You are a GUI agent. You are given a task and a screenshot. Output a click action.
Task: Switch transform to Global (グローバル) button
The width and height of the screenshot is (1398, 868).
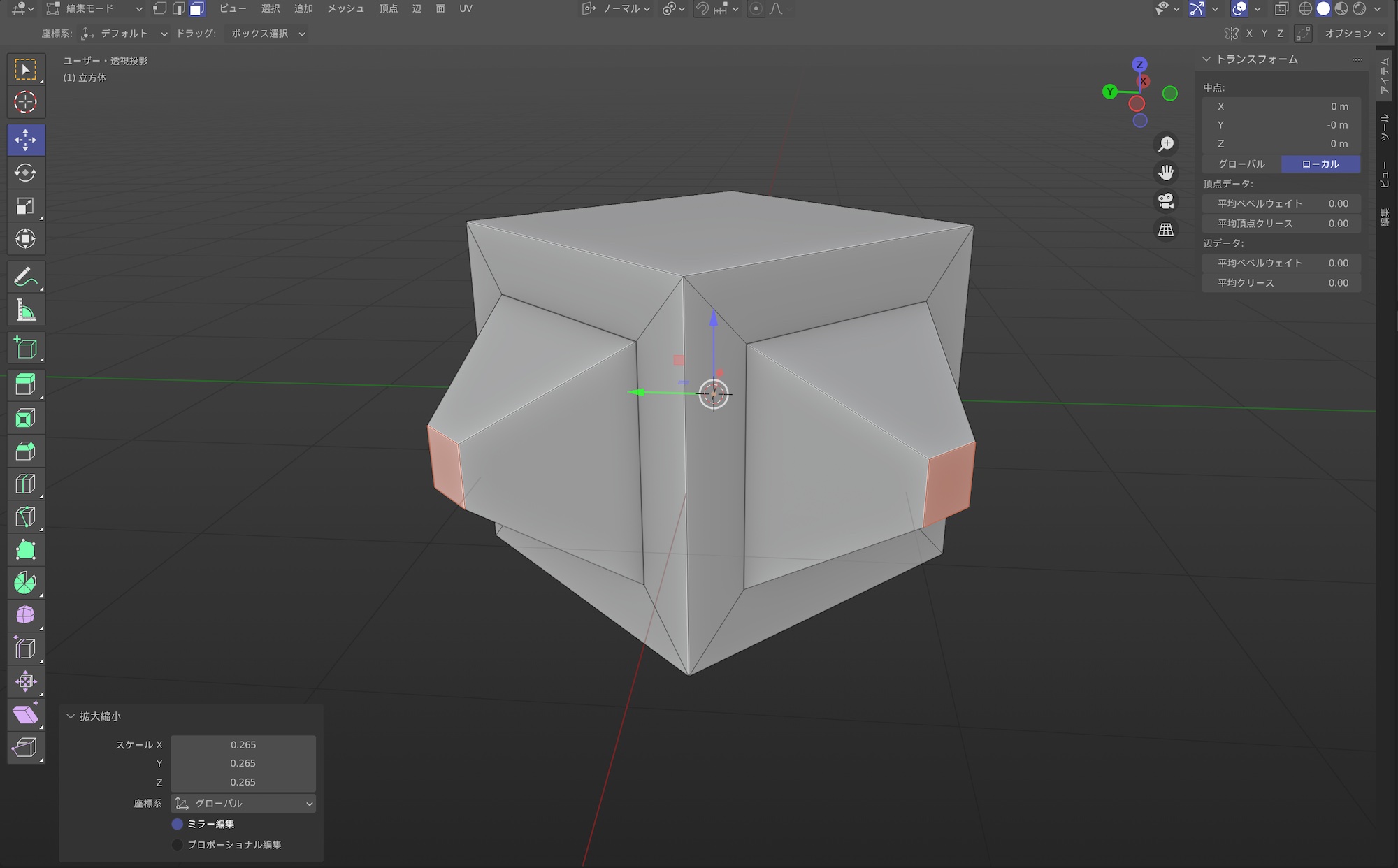1241,164
